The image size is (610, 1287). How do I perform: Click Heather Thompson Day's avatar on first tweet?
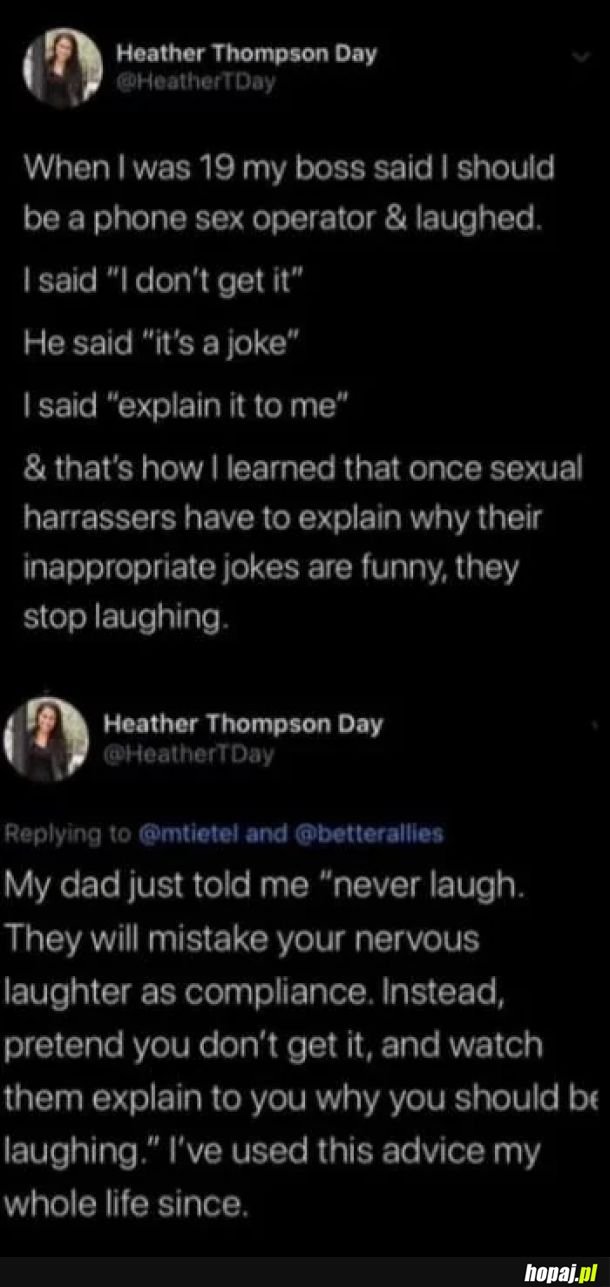pos(62,65)
